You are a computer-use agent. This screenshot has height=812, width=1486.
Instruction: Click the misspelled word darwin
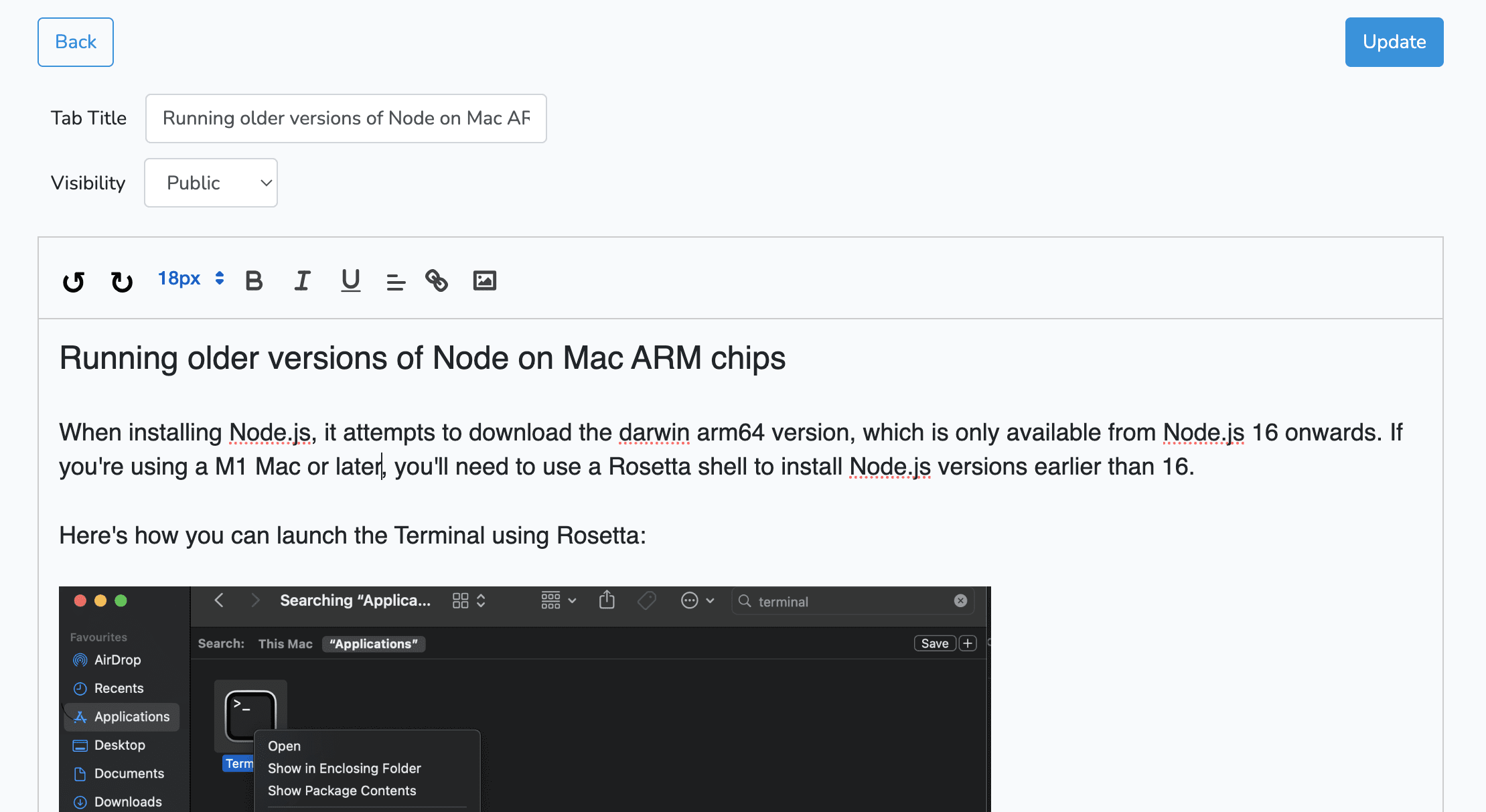[x=654, y=432]
